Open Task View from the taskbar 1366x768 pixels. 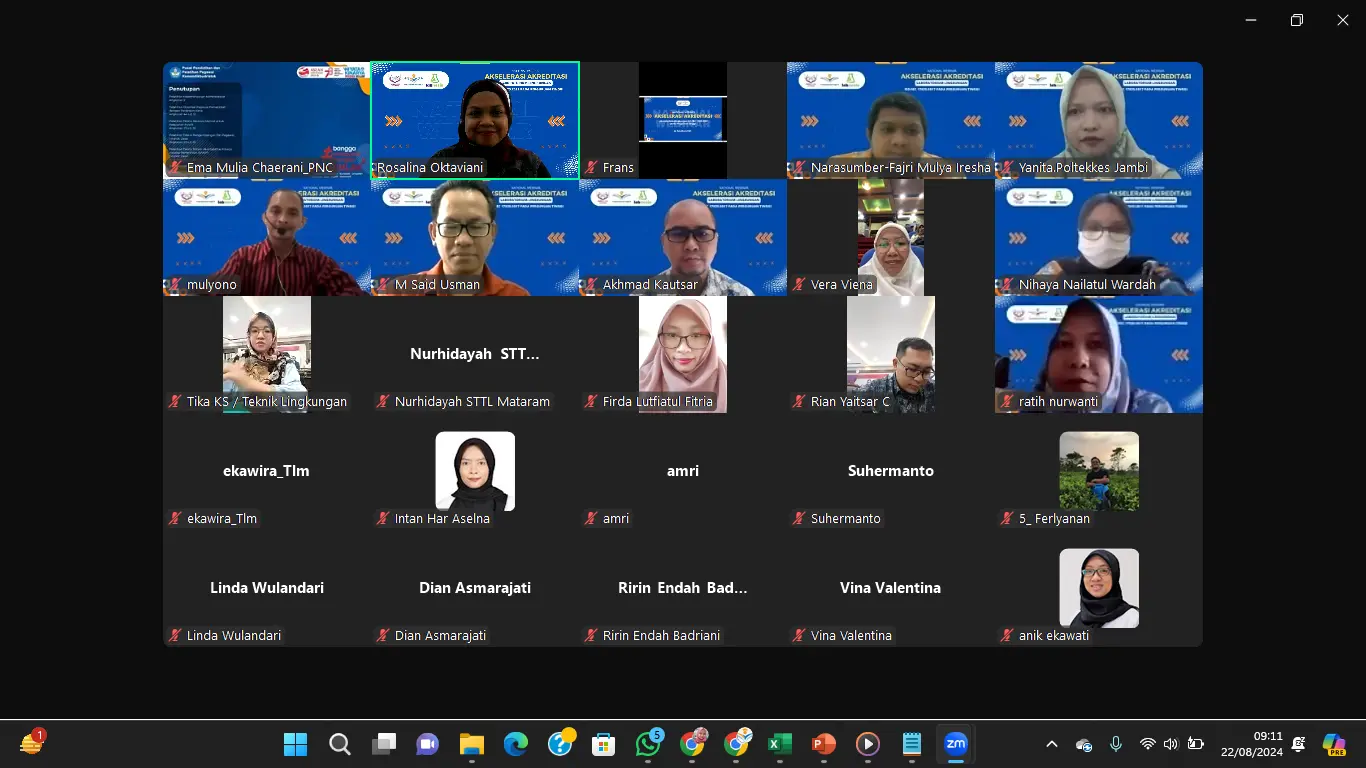coord(383,744)
